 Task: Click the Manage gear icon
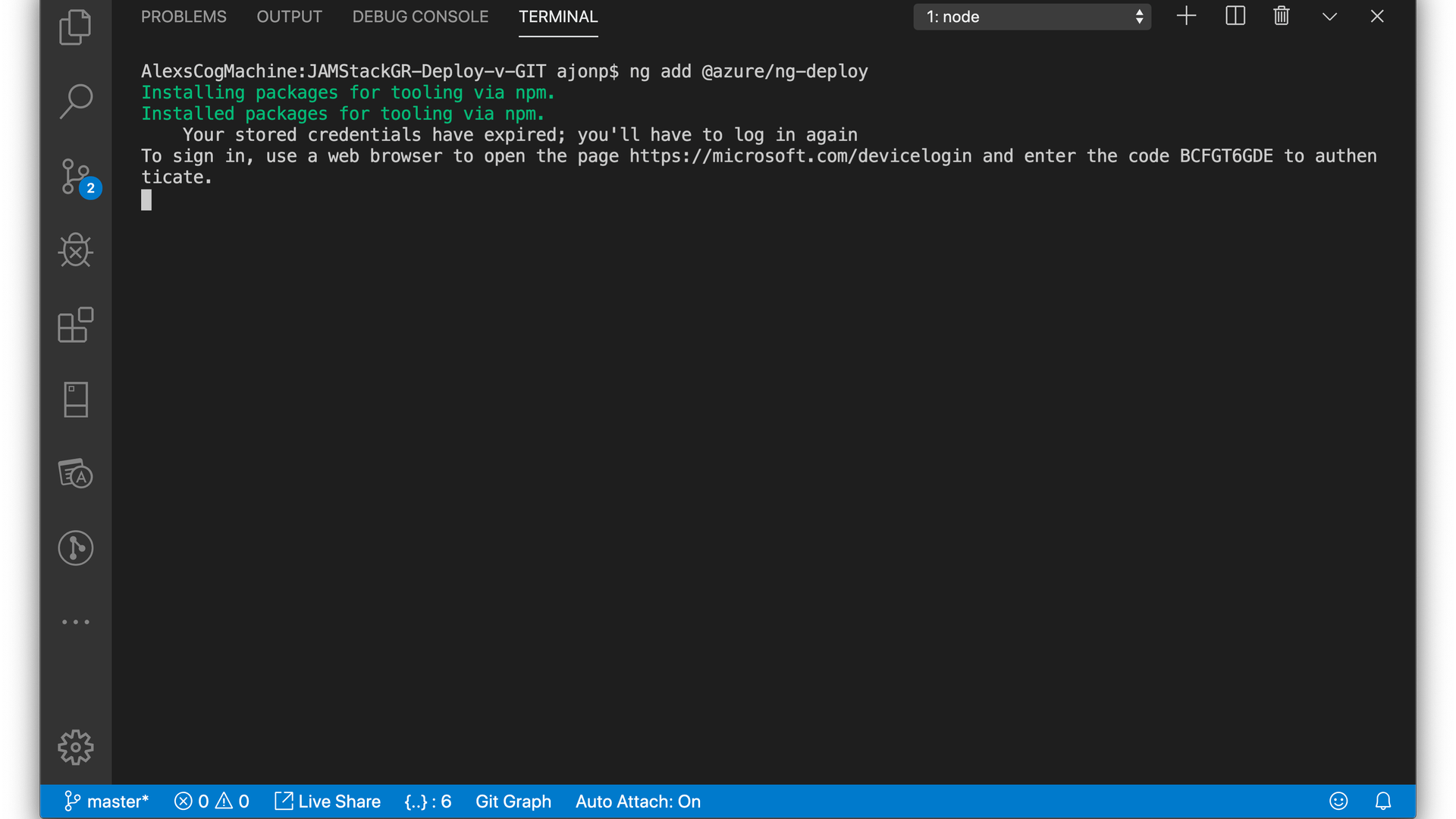[75, 748]
